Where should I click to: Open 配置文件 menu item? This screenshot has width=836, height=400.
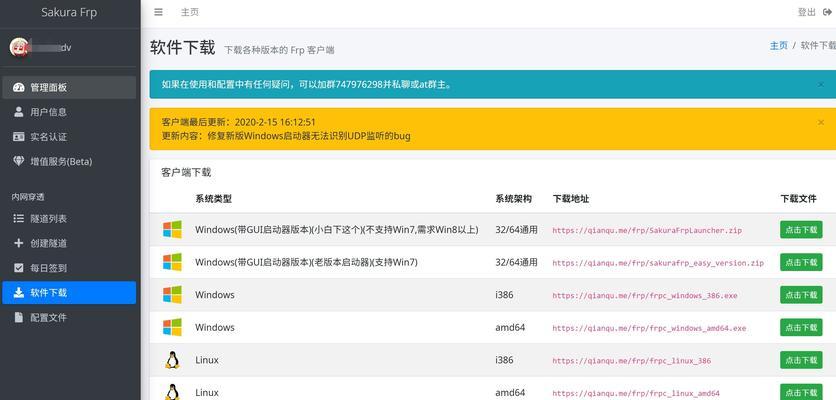click(69, 317)
